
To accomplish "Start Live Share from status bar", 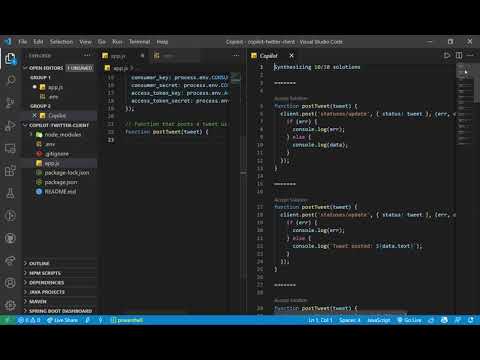I will [x=62, y=320].
